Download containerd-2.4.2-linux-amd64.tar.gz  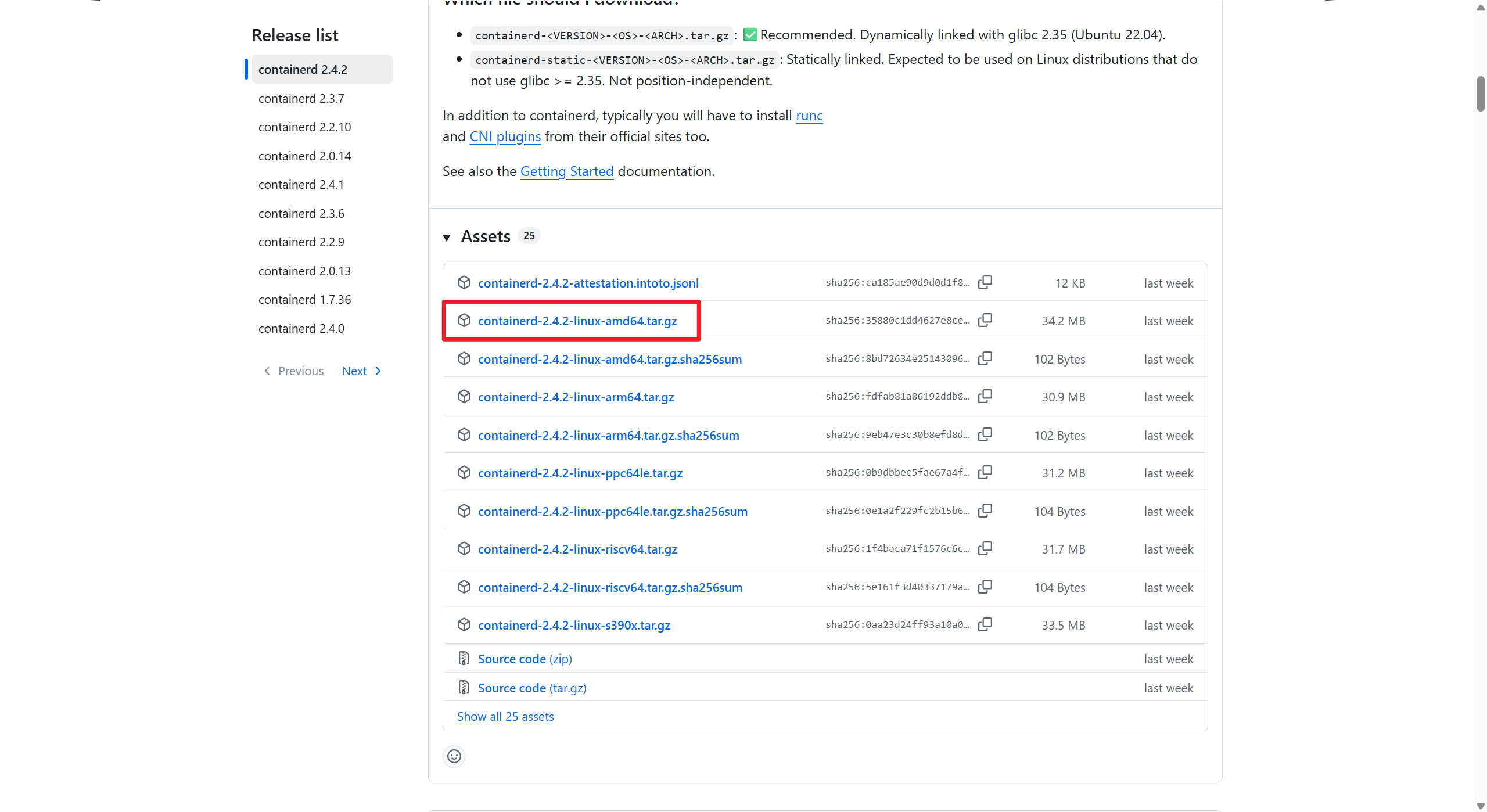(577, 321)
